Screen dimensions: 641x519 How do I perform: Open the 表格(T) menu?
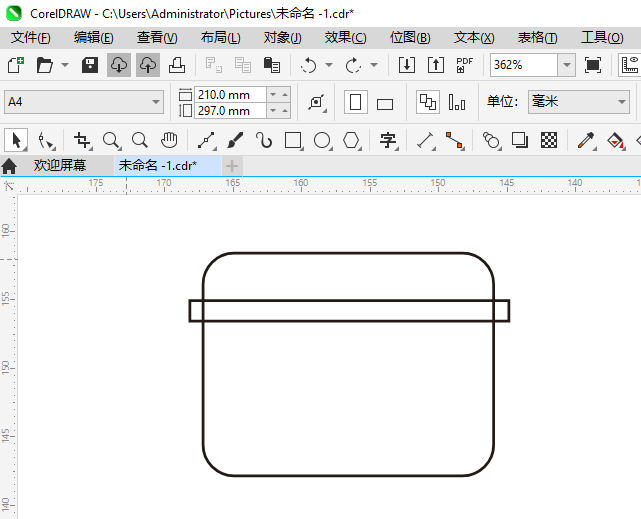pos(537,38)
